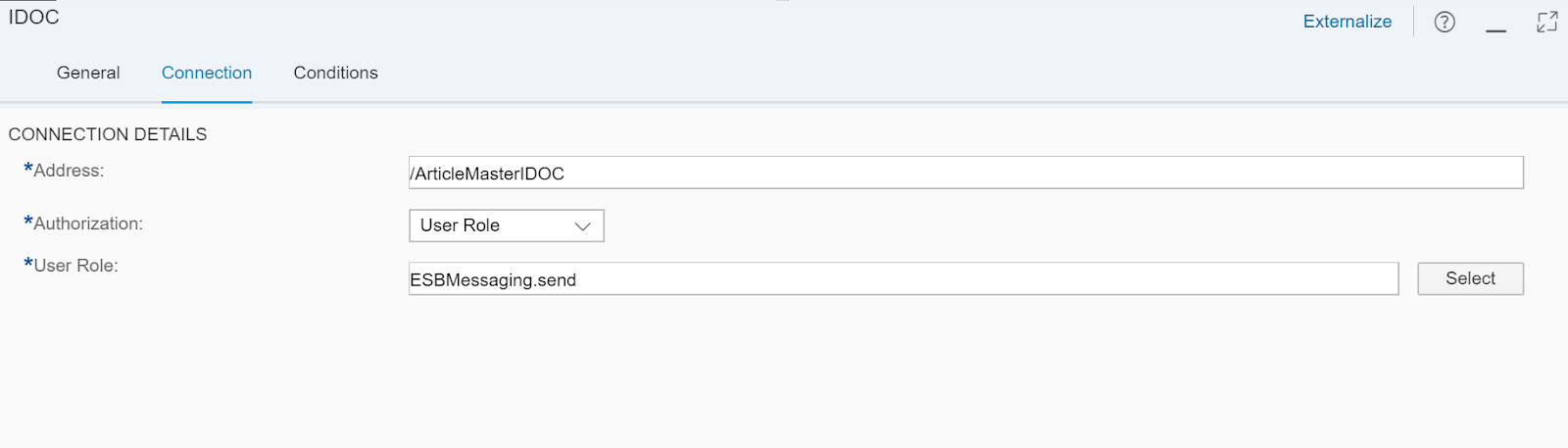Click the CONNECTION DETAILS section heading
This screenshot has height=448, width=1568.
pos(108,134)
